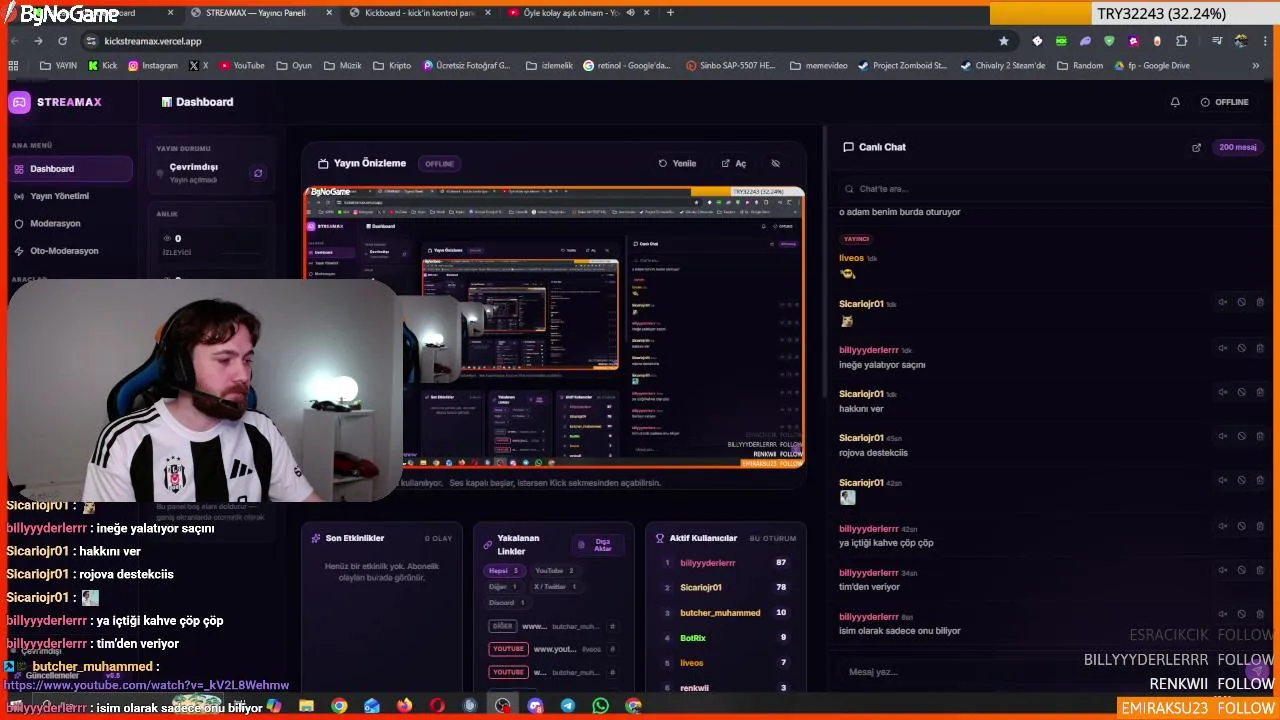
Task: Refresh the Yayın Durumu status card
Action: point(258,173)
